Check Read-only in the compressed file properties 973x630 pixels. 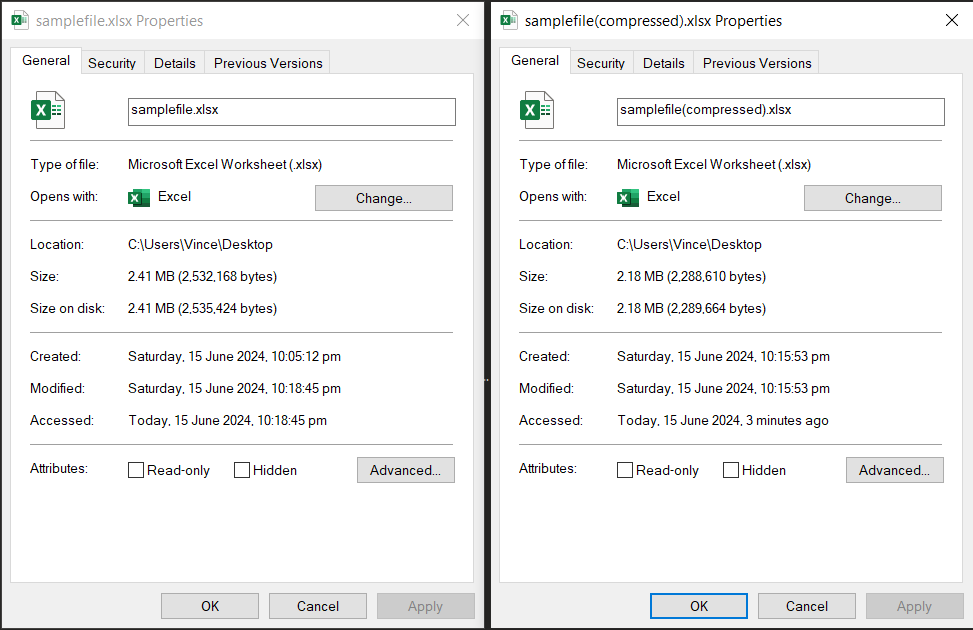pyautogui.click(x=624, y=470)
